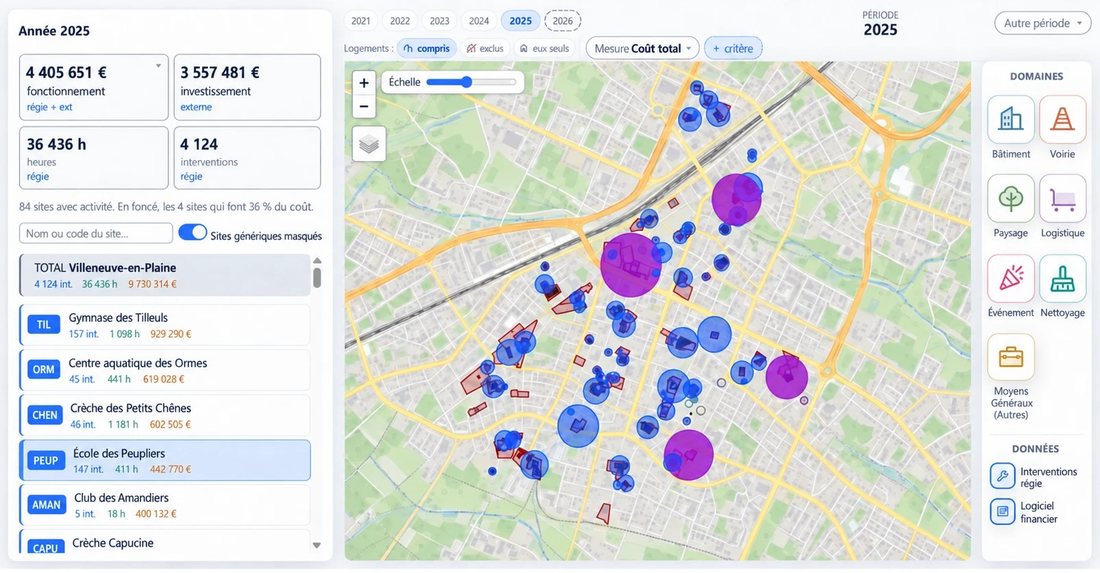Click the 929 290 € cost value
The height and width of the screenshot is (573, 1100).
[170, 335]
